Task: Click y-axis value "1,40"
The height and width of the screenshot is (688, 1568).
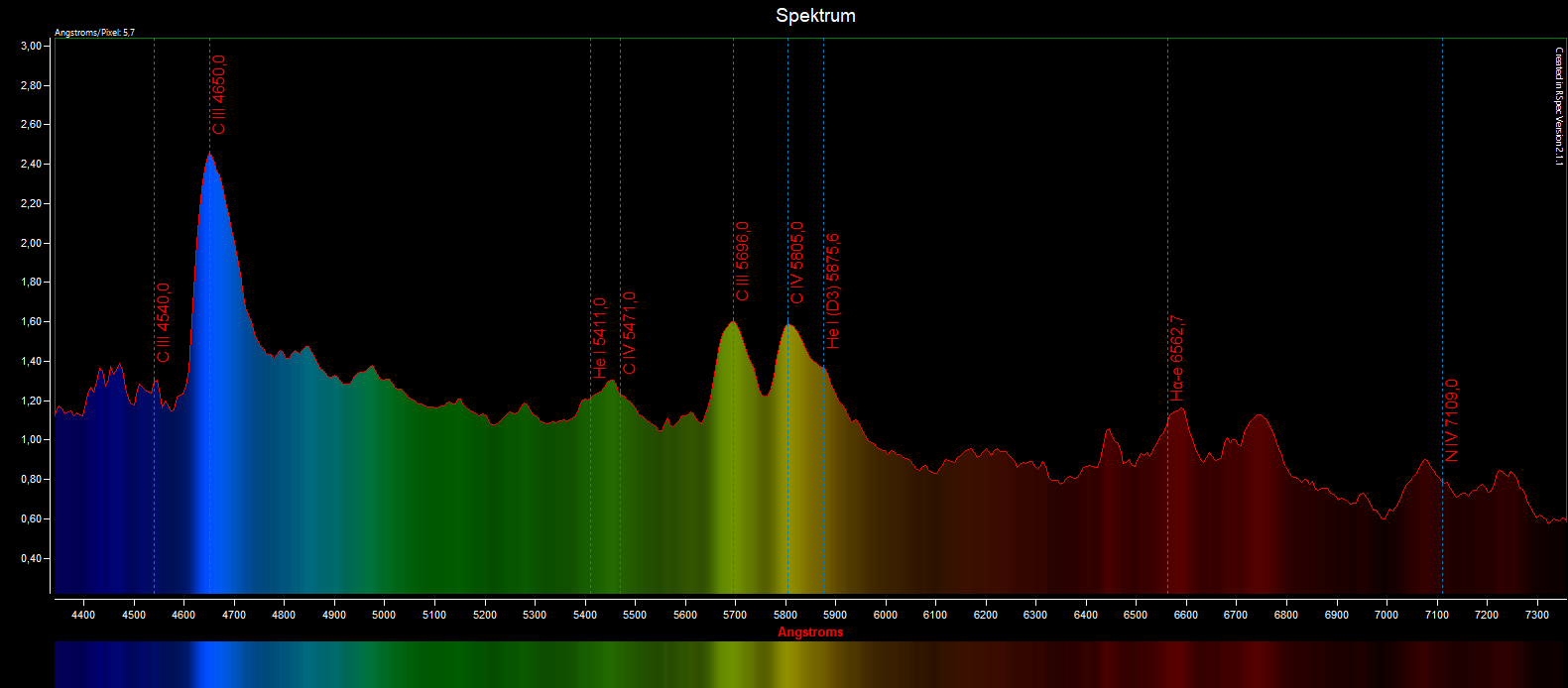Action: point(31,362)
